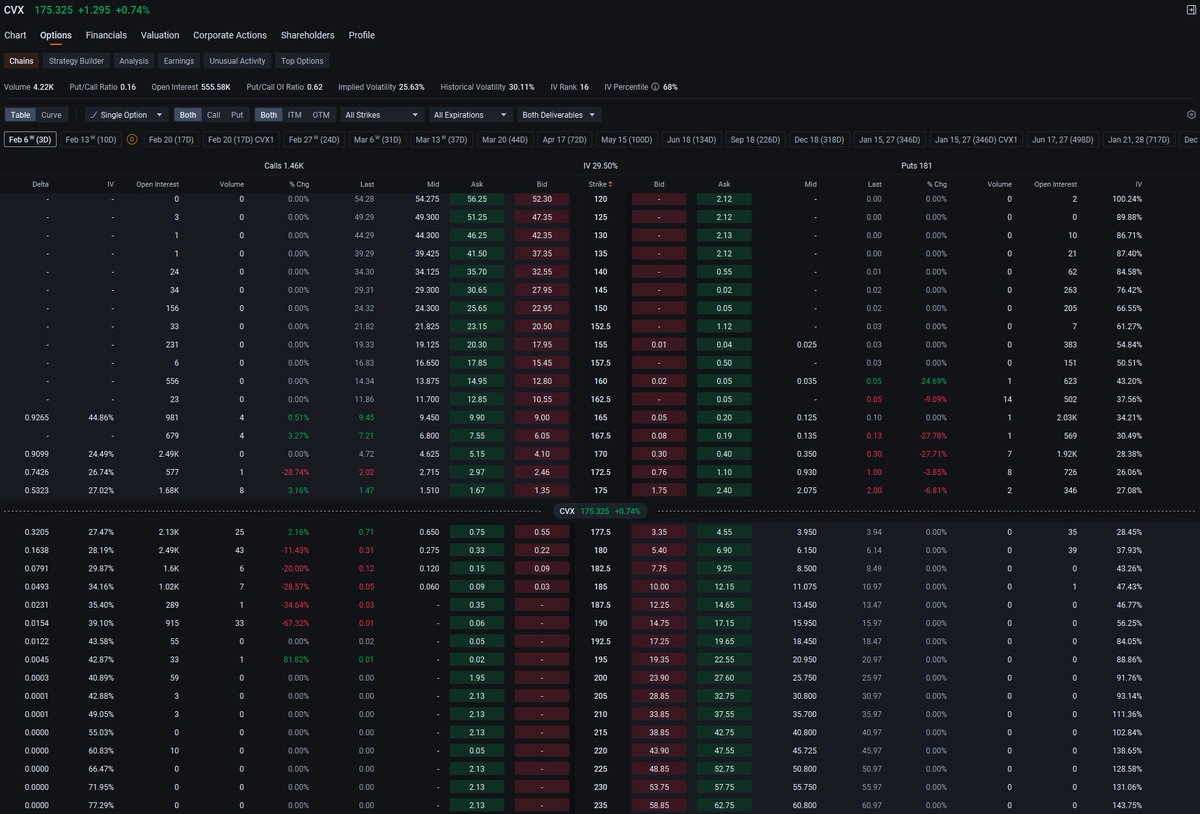Open the Strategy Builder sub-tab
The image size is (1200, 814).
tap(76, 61)
